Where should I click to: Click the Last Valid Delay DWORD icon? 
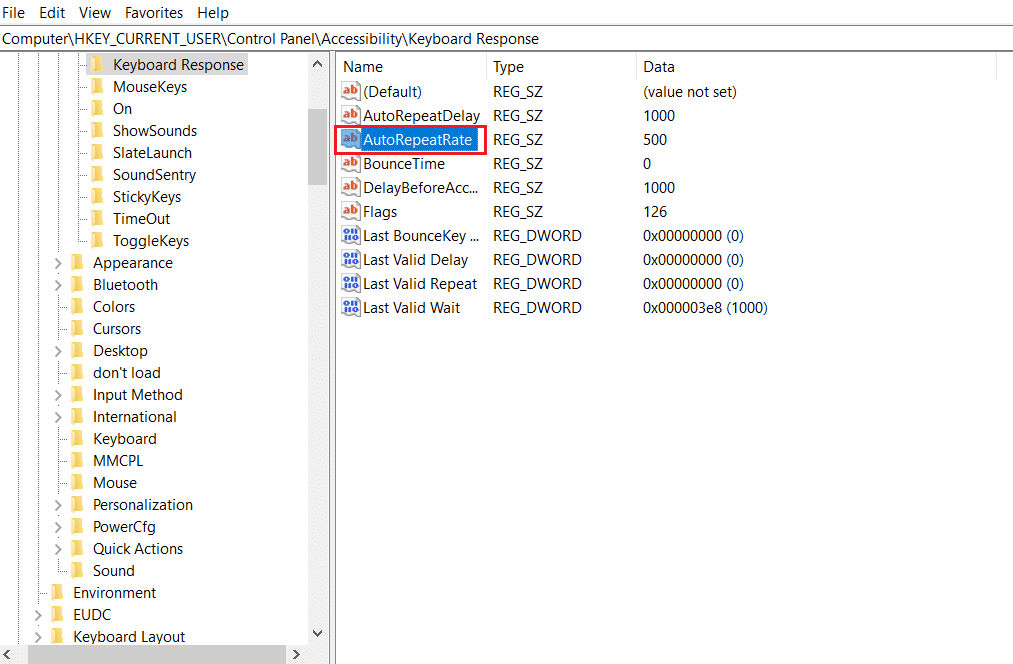pos(350,259)
